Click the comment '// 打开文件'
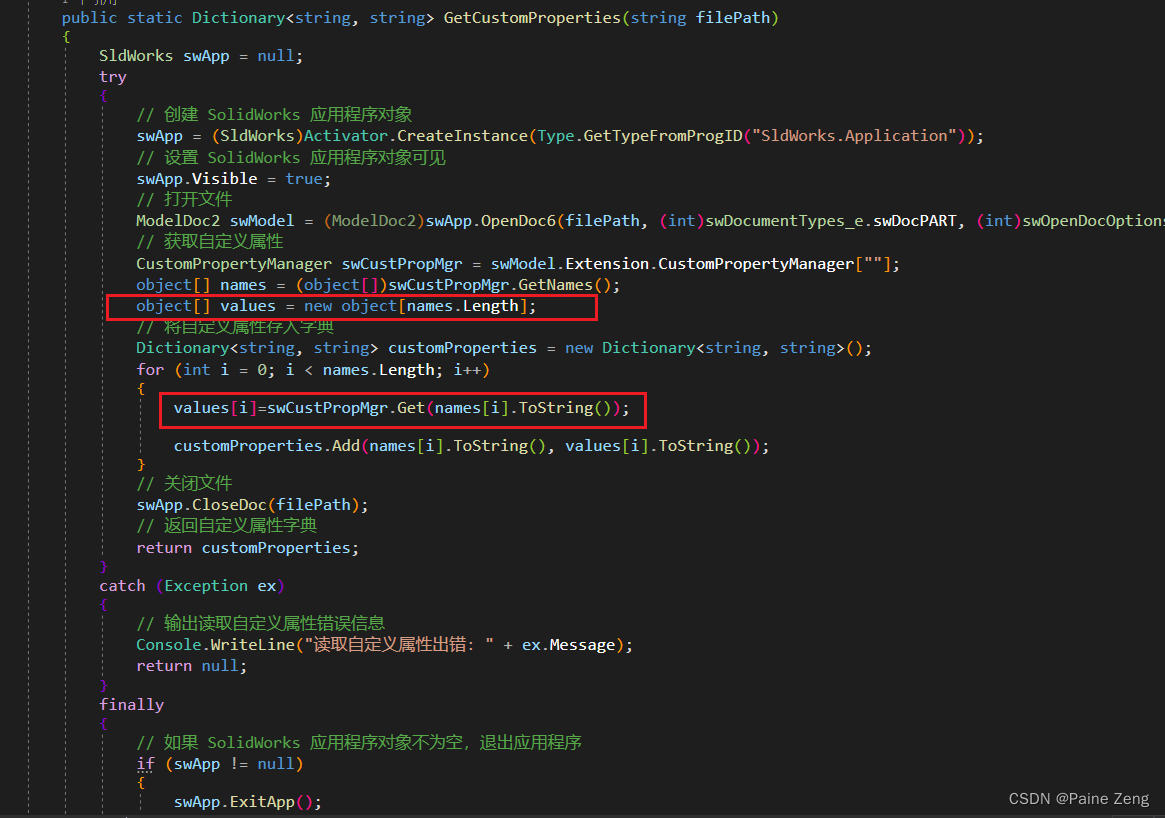Viewport: 1165px width, 818px height. pyautogui.click(x=184, y=199)
